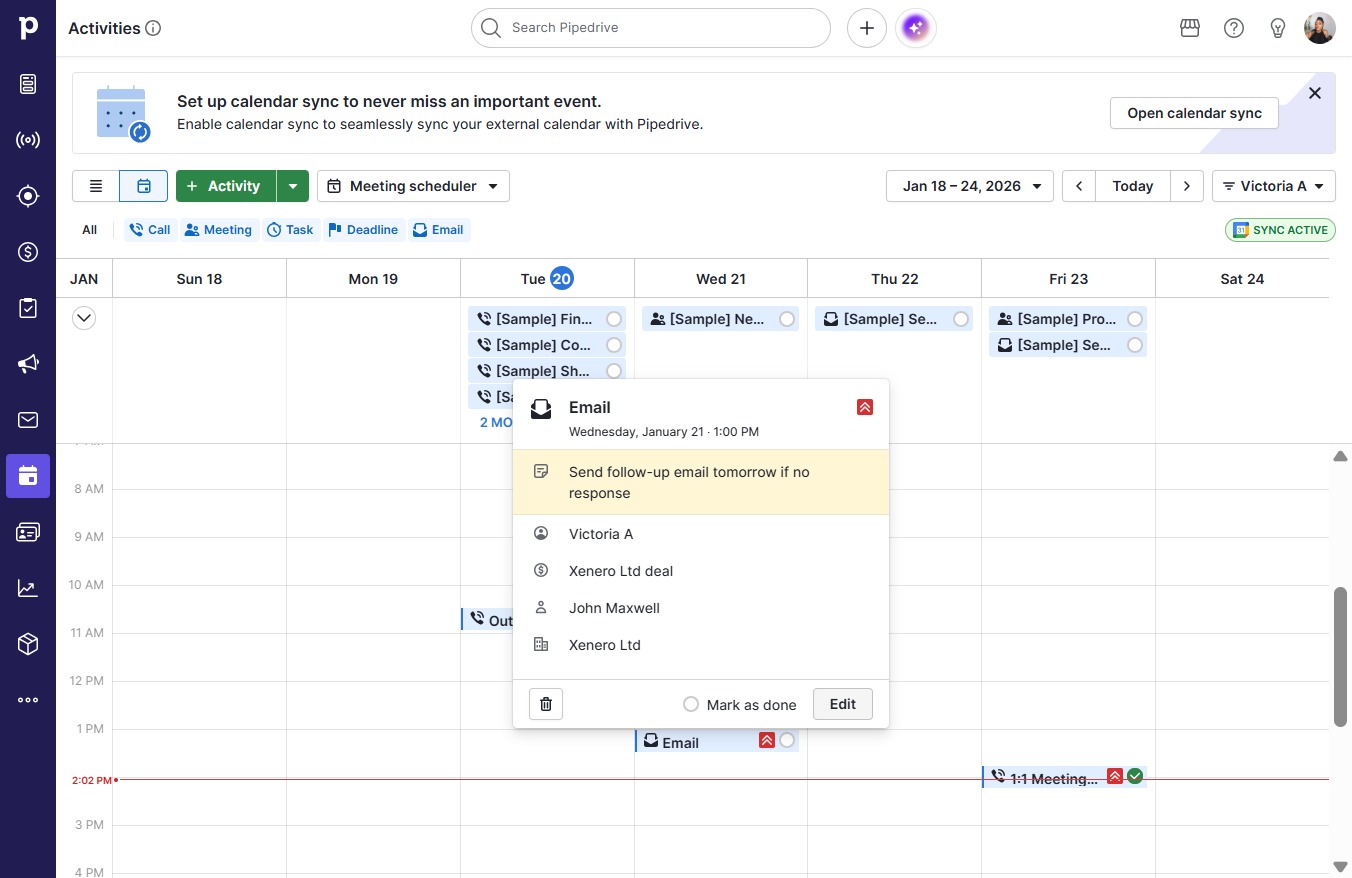Mark Thursday's [Sample] Se... email as done
Viewport: 1352px width, 878px height.
pos(961,319)
